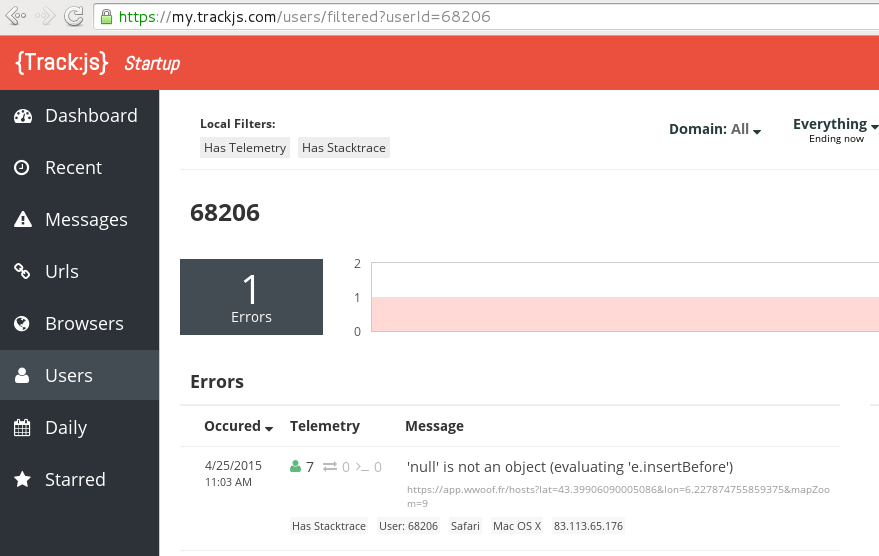Click the Daily calendar icon
The height and width of the screenshot is (556, 879).
tap(22, 428)
